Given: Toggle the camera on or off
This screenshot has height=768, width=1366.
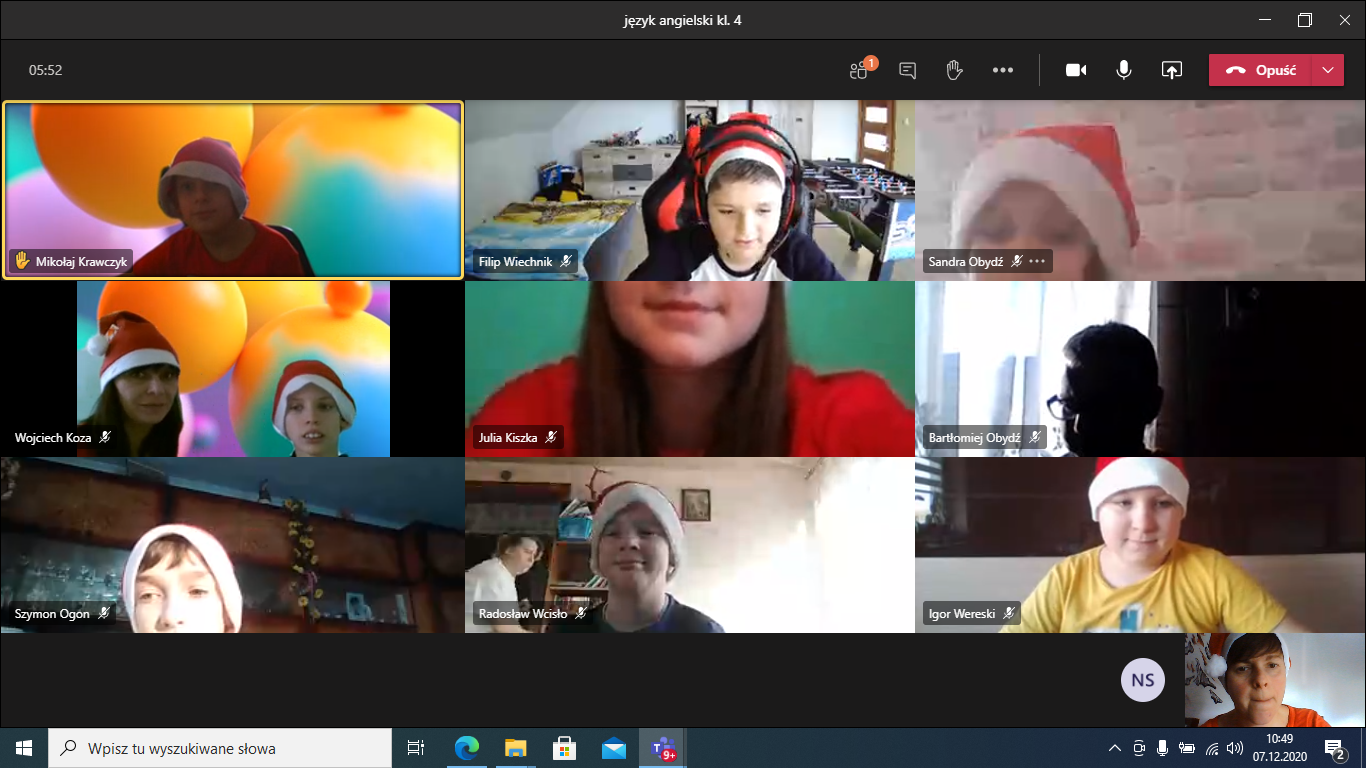Looking at the screenshot, I should pos(1076,70).
